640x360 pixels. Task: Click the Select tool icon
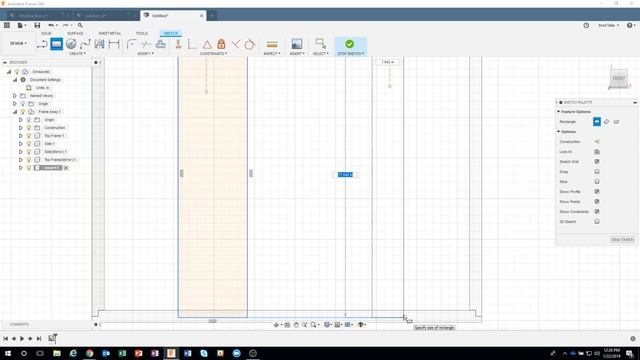[321, 44]
